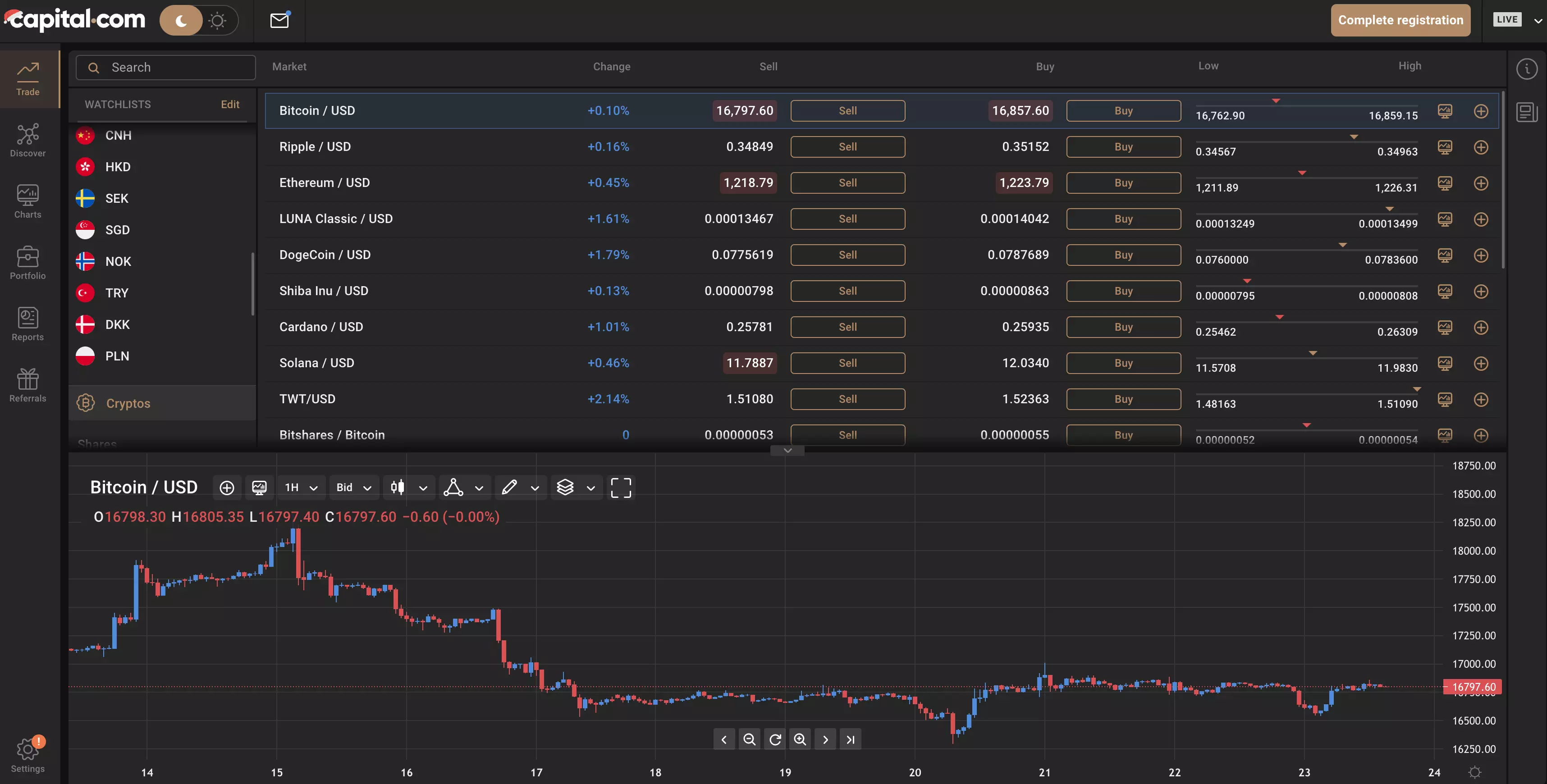The image size is (1547, 784).
Task: Open chart axis settings gear
Action: pos(1474,772)
